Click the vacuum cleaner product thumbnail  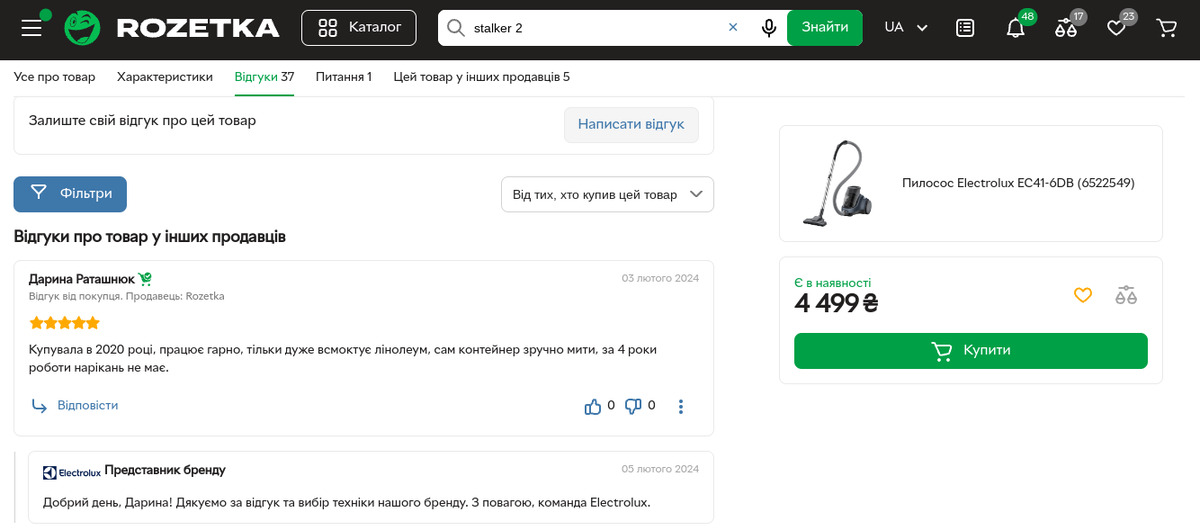838,183
